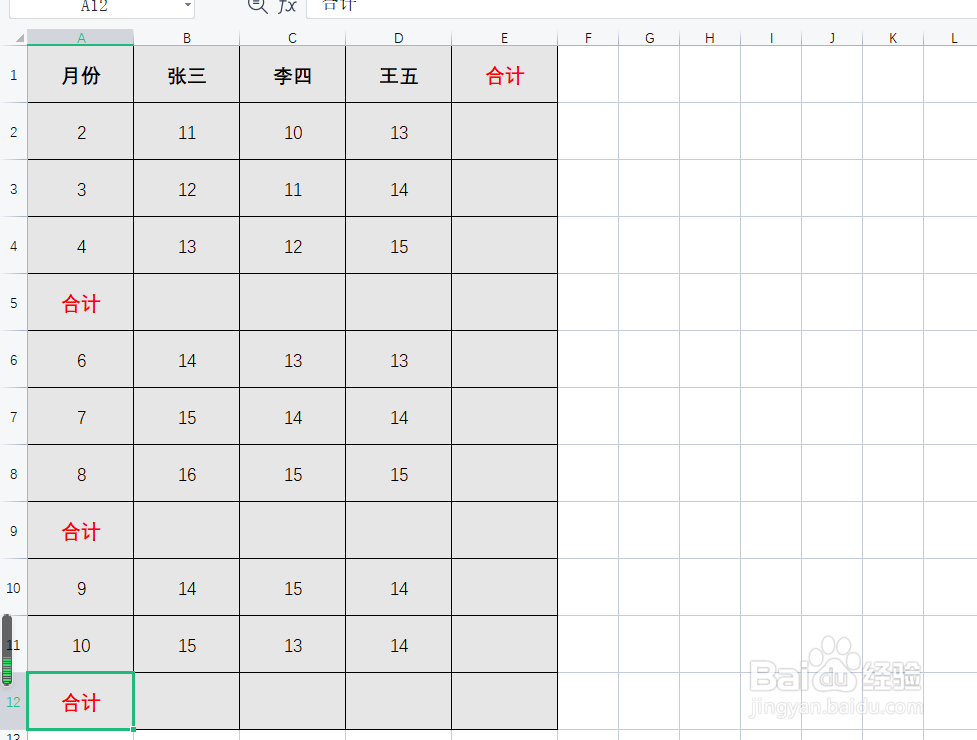Click the select-all corner triangle
Screen dimensions: 977x740
click(19, 39)
